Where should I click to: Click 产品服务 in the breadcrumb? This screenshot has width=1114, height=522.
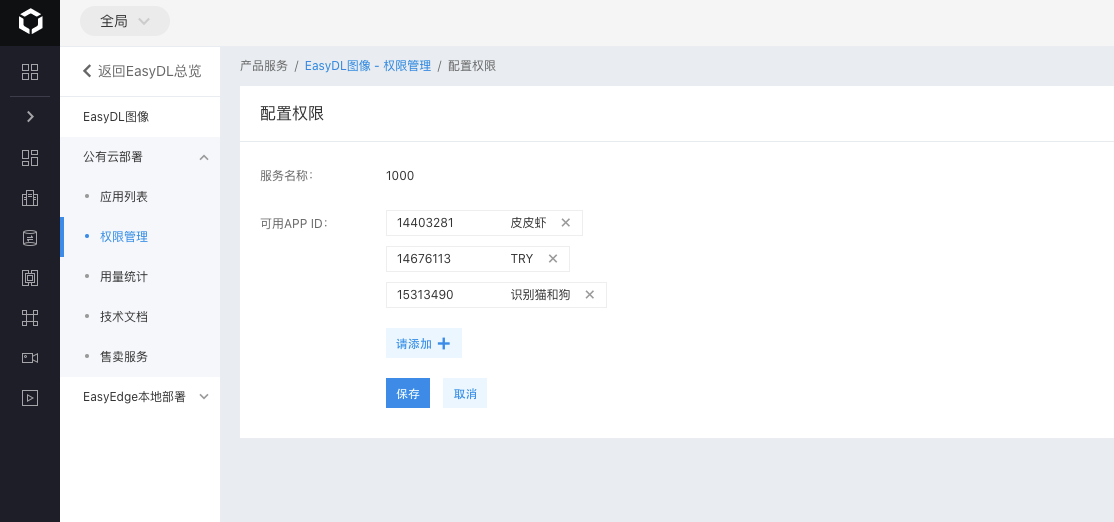264,66
